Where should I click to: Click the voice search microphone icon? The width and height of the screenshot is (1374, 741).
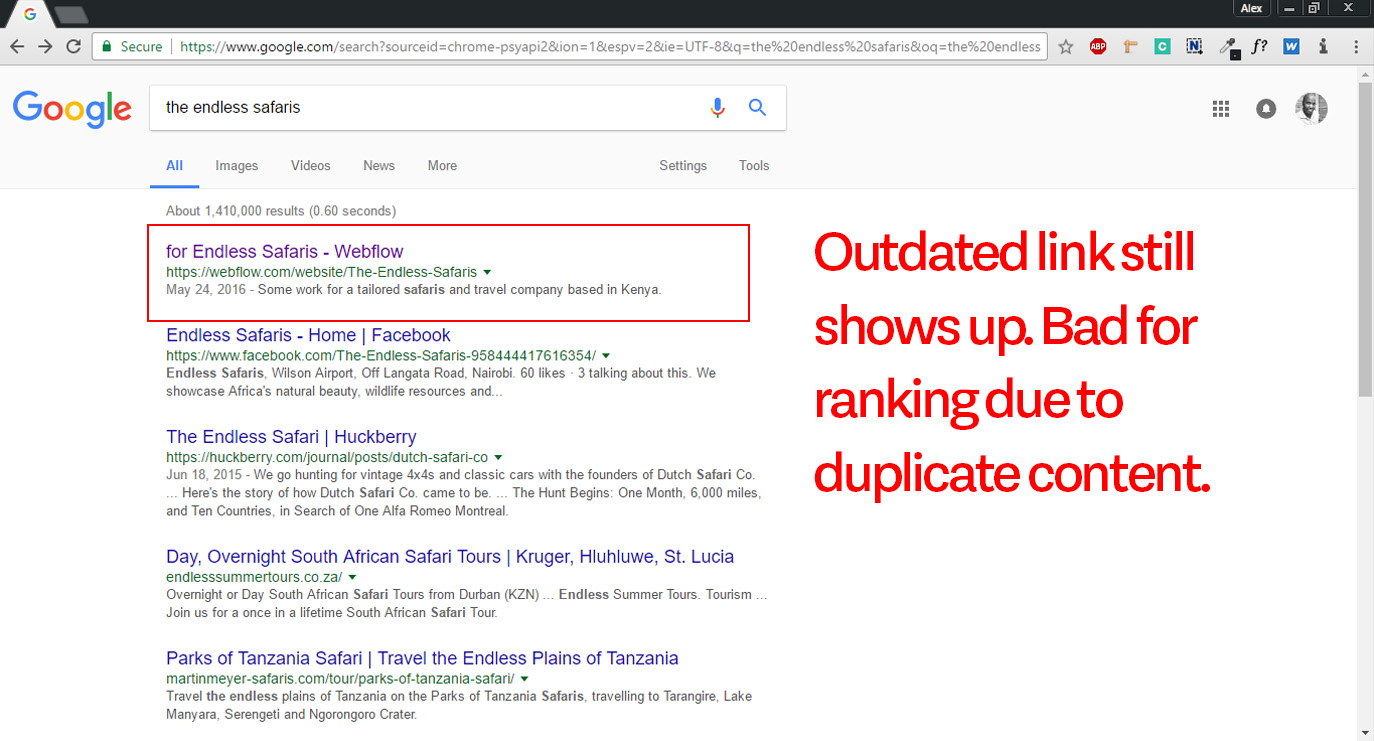pos(717,108)
